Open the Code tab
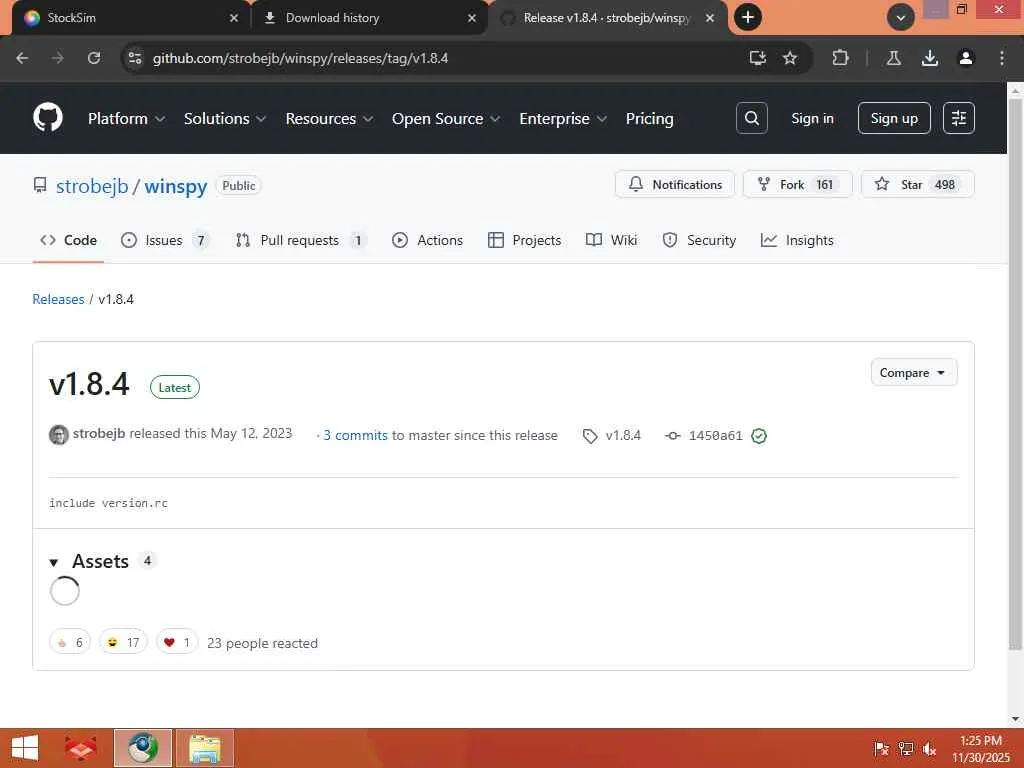This screenshot has height=768, width=1024. click(x=69, y=240)
